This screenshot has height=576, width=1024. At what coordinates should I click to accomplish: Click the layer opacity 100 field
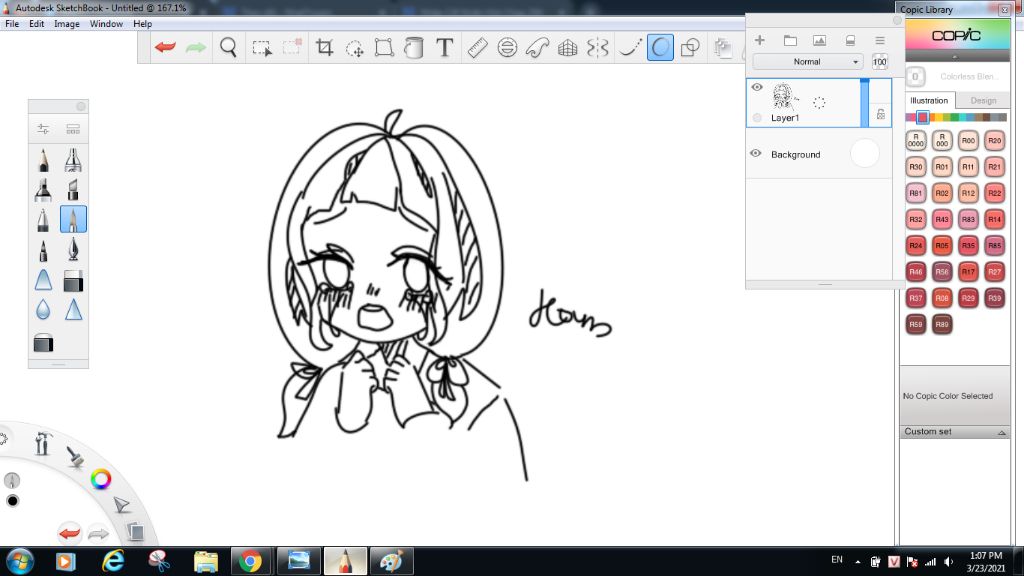pos(880,62)
